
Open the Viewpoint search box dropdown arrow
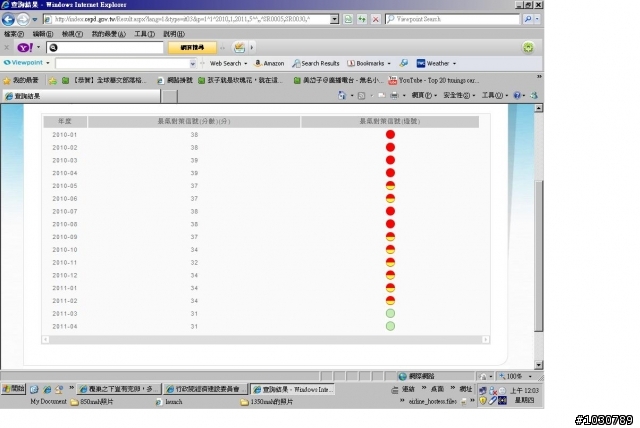tap(192, 64)
